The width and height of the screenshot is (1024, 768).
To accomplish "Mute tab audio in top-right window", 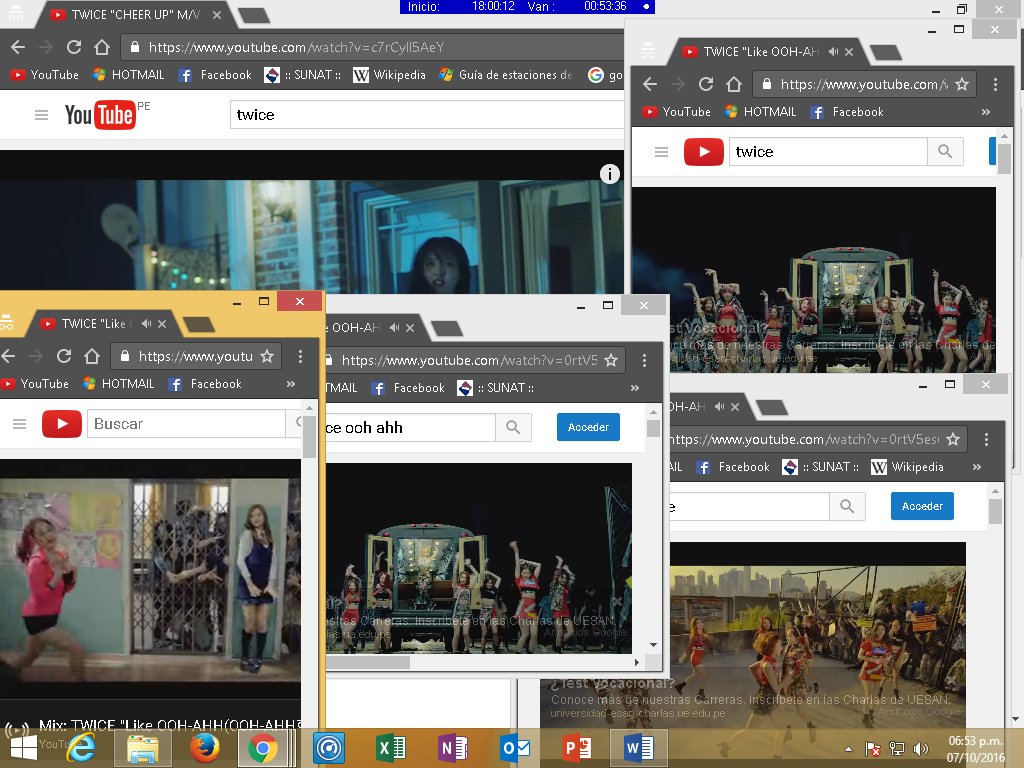I will tap(833, 52).
